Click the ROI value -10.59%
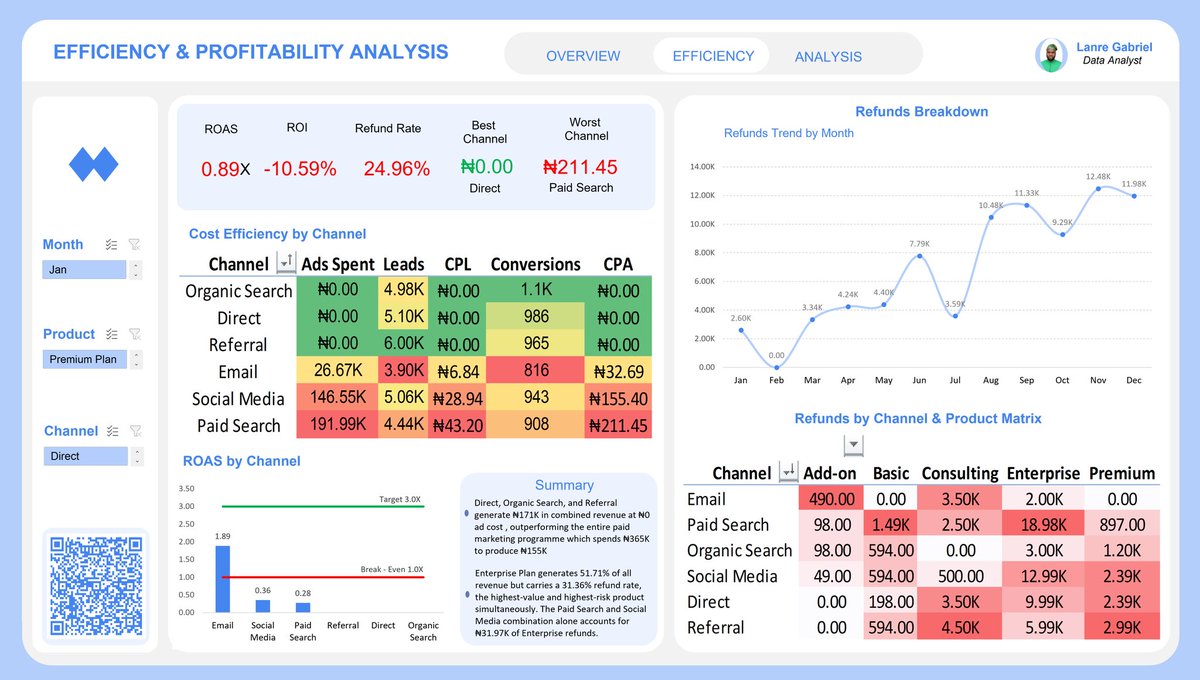This screenshot has width=1200, height=680. pyautogui.click(x=300, y=169)
